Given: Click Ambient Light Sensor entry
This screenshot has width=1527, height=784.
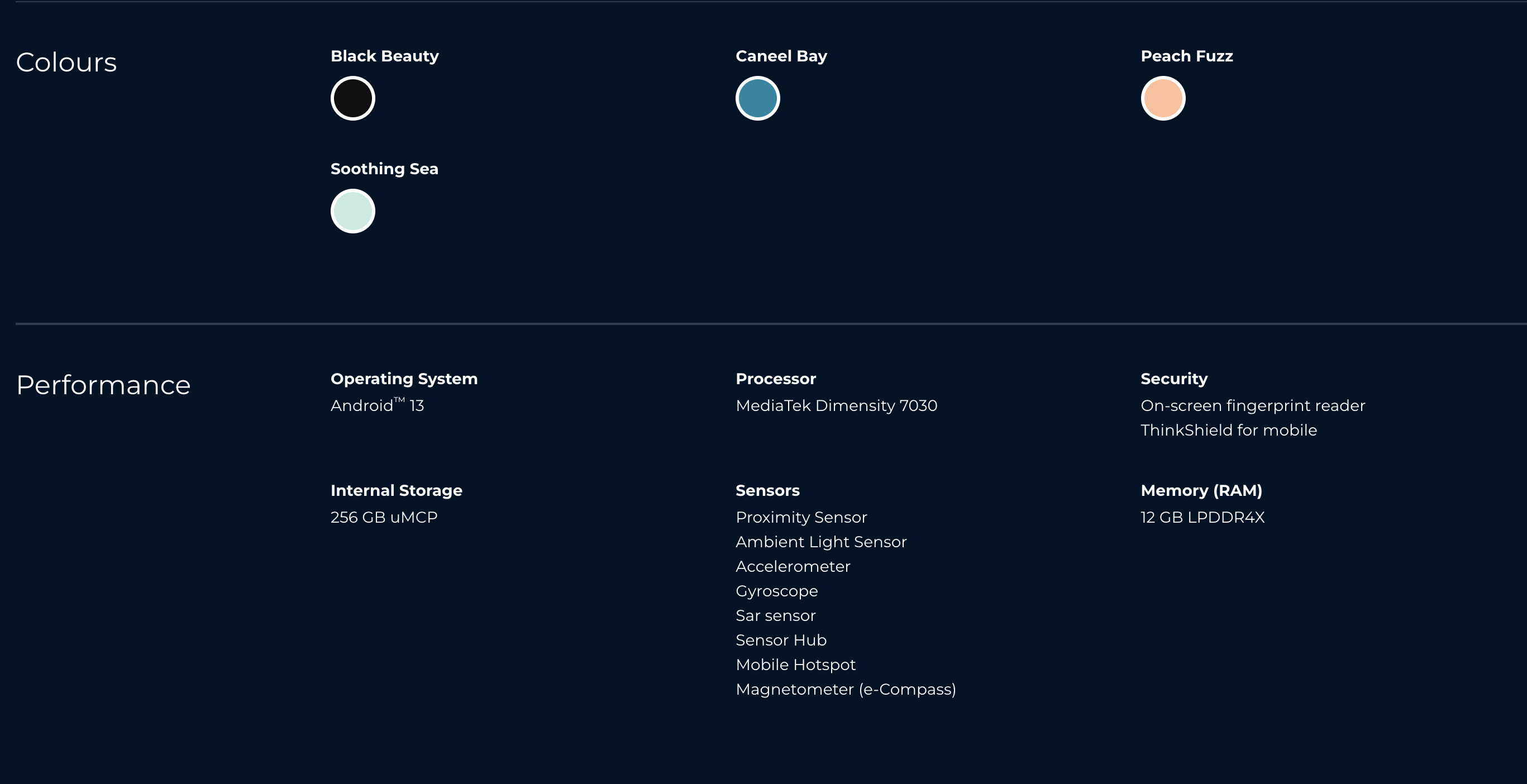Looking at the screenshot, I should 821,542.
